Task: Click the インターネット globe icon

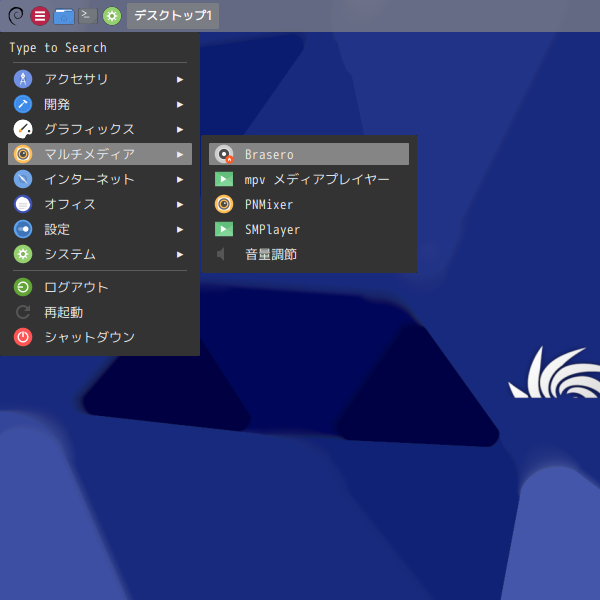Action: click(x=23, y=179)
